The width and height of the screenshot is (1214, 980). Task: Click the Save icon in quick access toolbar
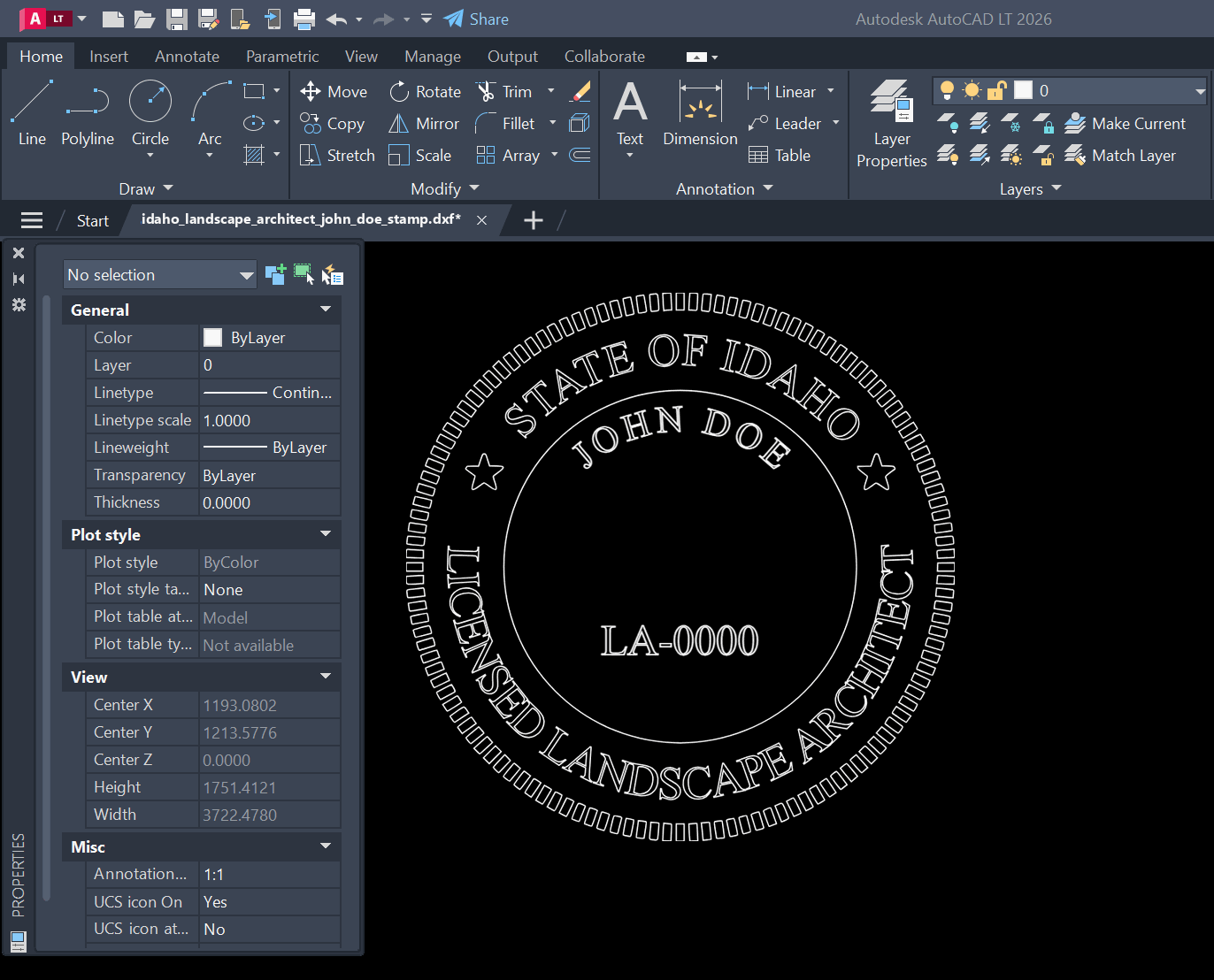point(177,19)
